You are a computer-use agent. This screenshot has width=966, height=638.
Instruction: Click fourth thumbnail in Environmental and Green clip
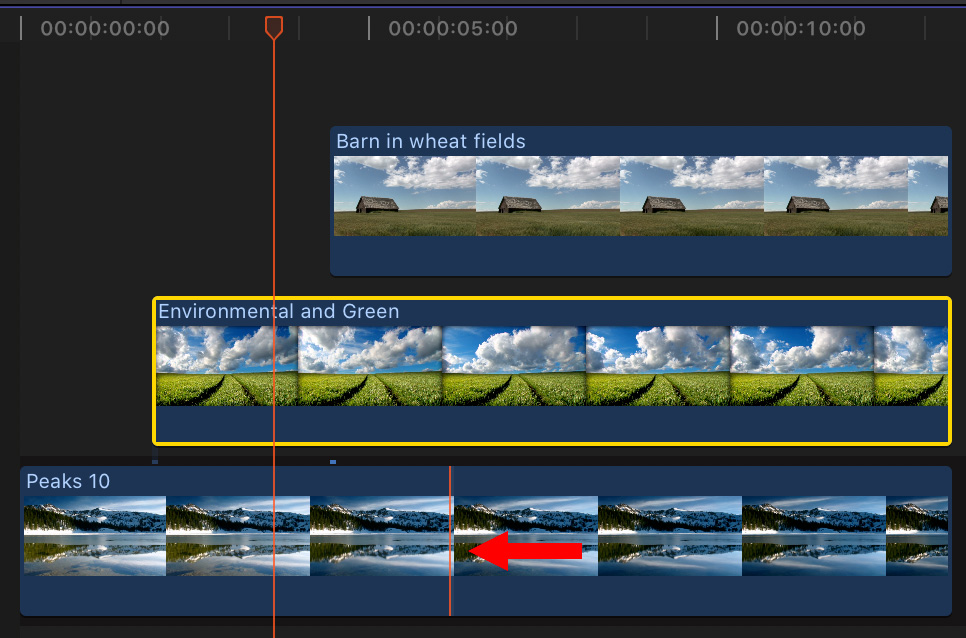click(x=658, y=366)
